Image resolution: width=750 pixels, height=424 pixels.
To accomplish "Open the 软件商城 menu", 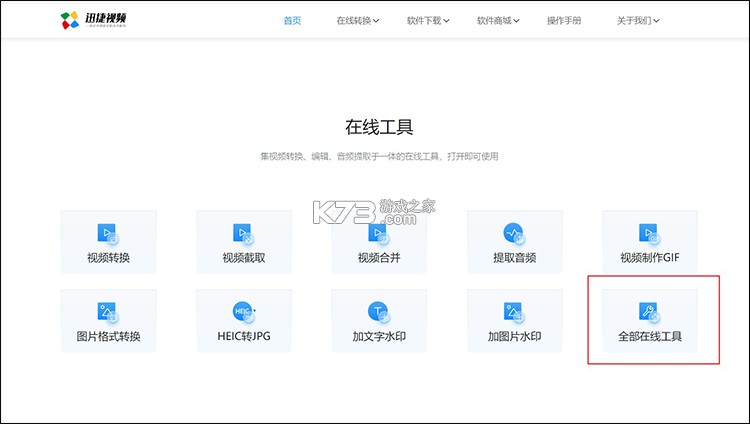I will coord(498,21).
